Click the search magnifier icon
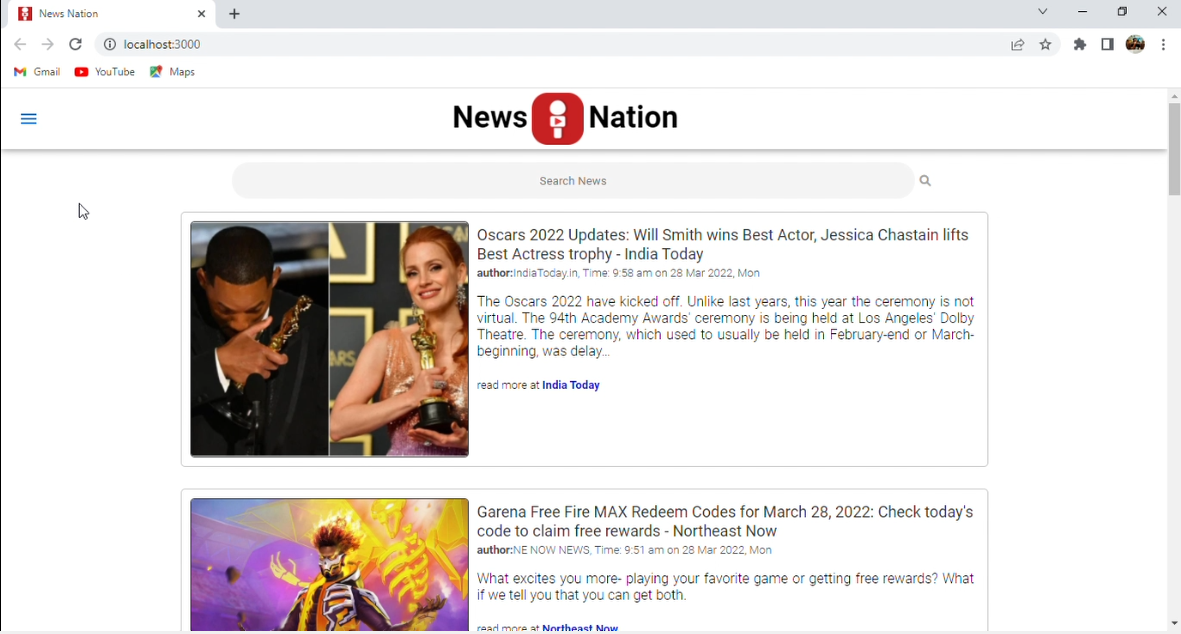1181x634 pixels. pyautogui.click(x=925, y=181)
